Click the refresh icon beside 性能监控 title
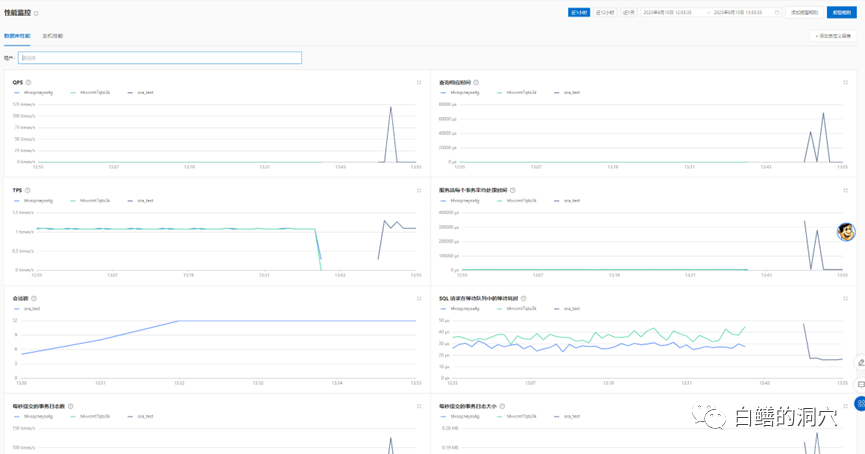 36,13
